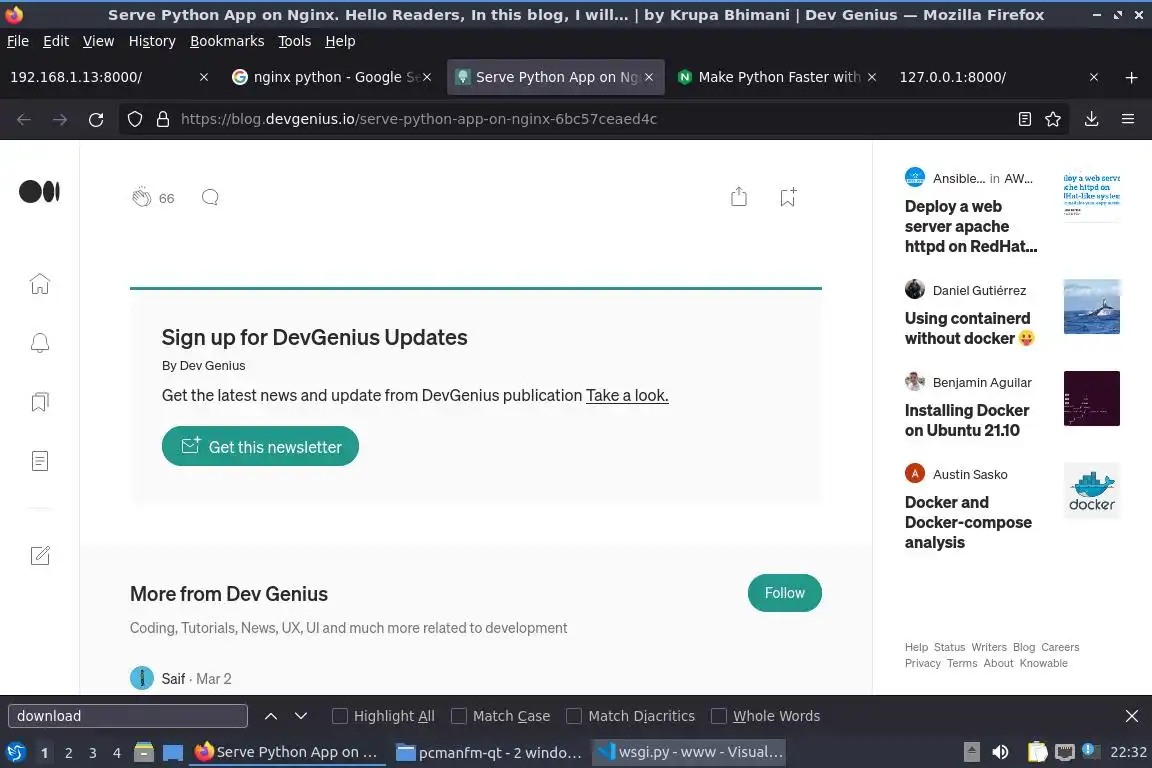The height and width of the screenshot is (768, 1152).
Task: Find previous match arrow in find bar
Action: (x=270, y=716)
